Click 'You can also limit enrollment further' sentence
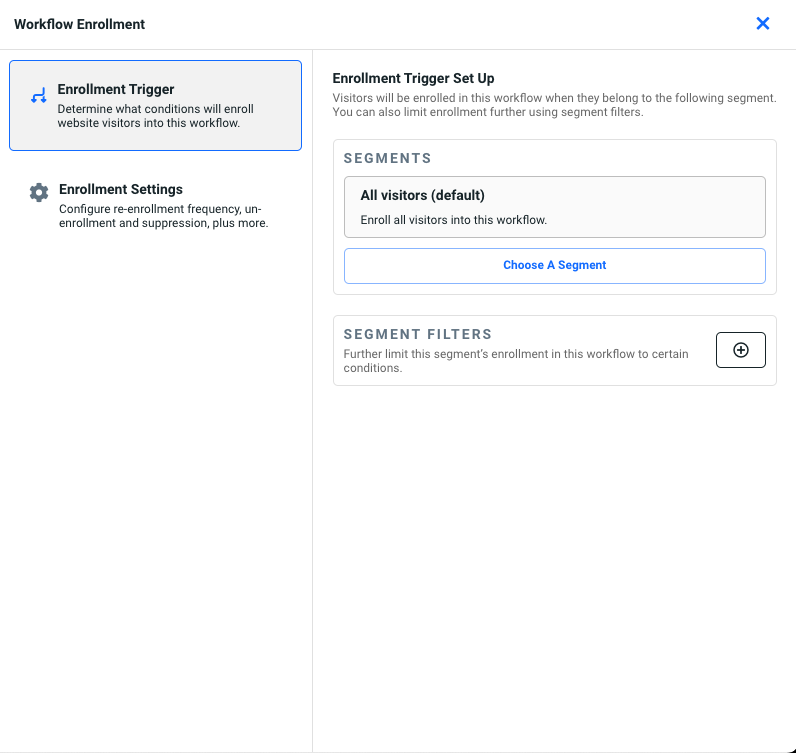 coord(487,112)
